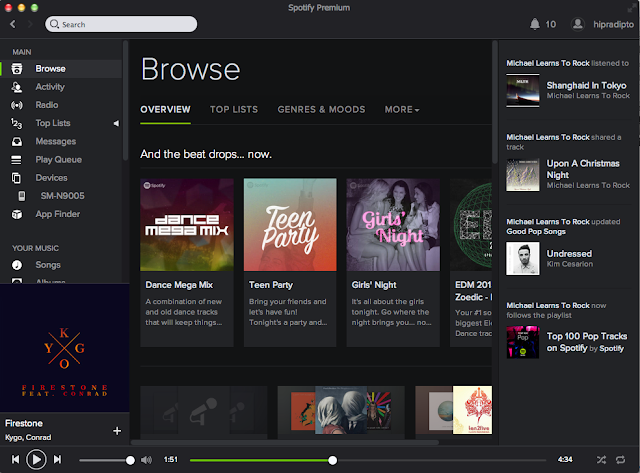The height and width of the screenshot is (473, 640).
Task: Click the speaker icon next to Top Lists
Action: click(116, 123)
